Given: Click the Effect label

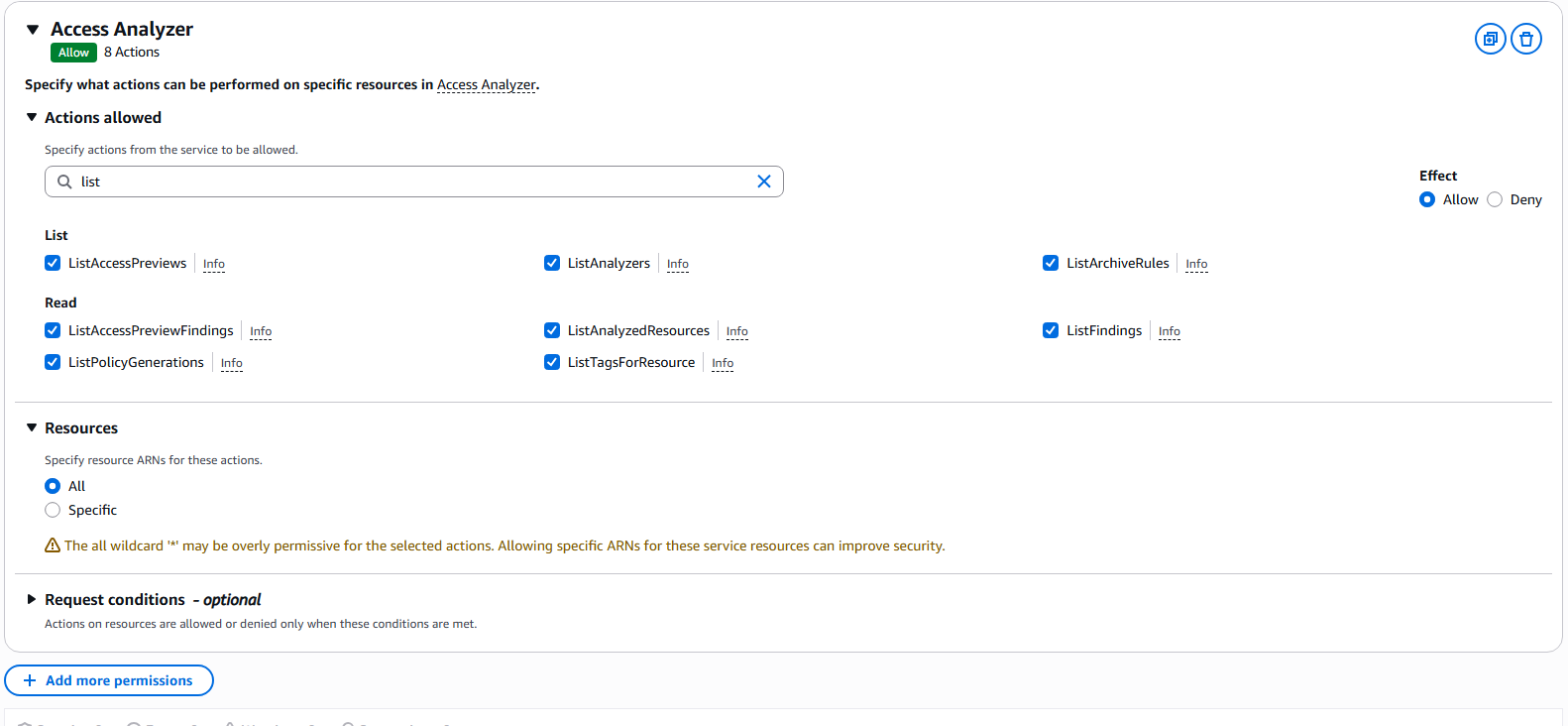Looking at the screenshot, I should [x=1438, y=176].
